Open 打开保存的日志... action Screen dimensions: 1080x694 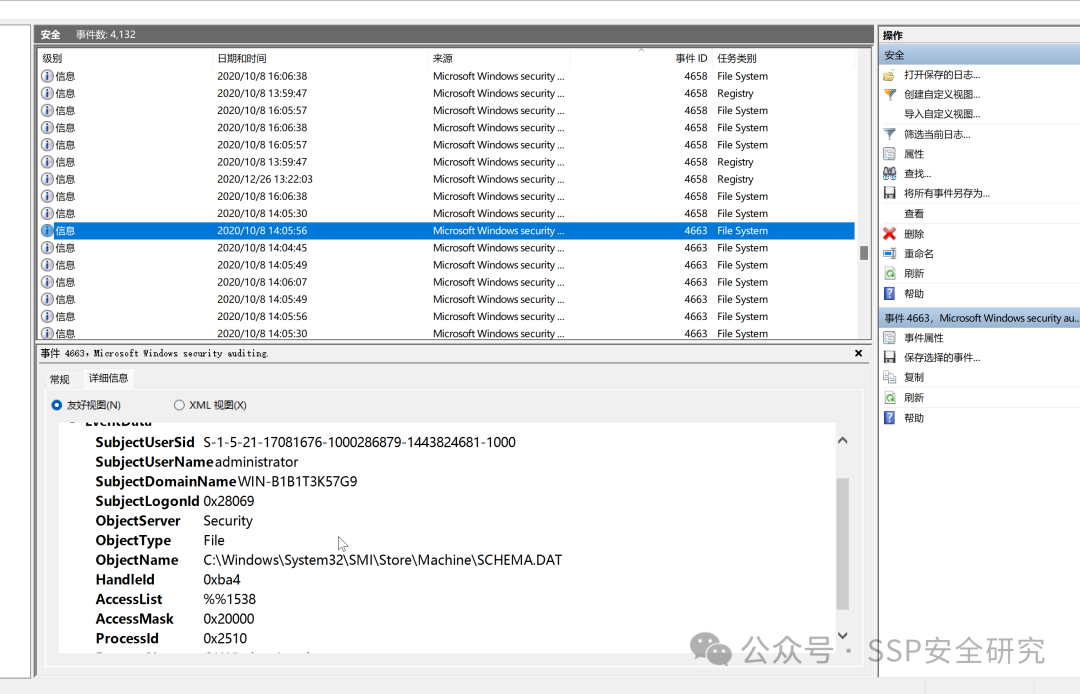942,75
